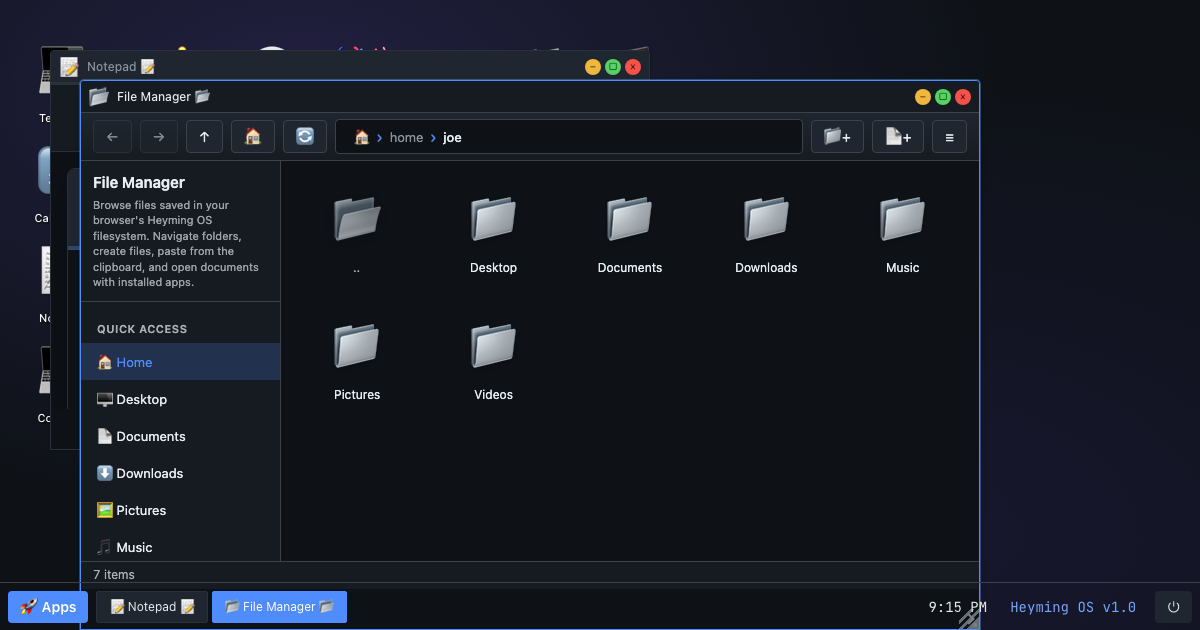Go up one directory with up arrow

coord(204,137)
